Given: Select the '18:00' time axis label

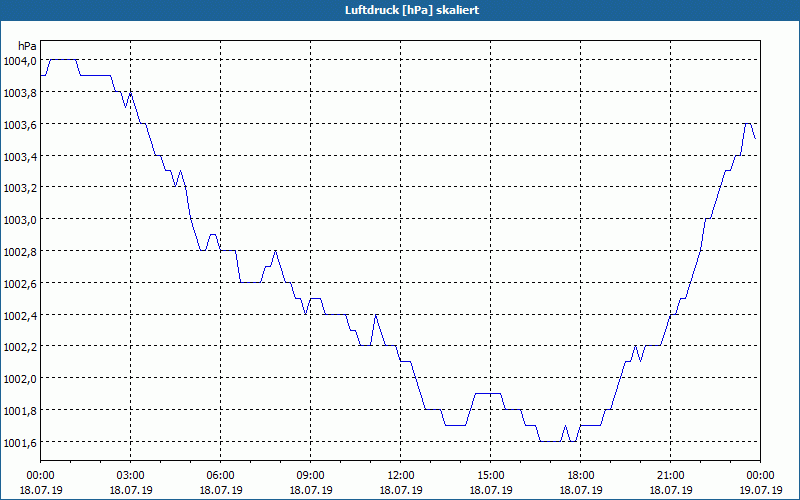Looking at the screenshot, I should point(581,476).
